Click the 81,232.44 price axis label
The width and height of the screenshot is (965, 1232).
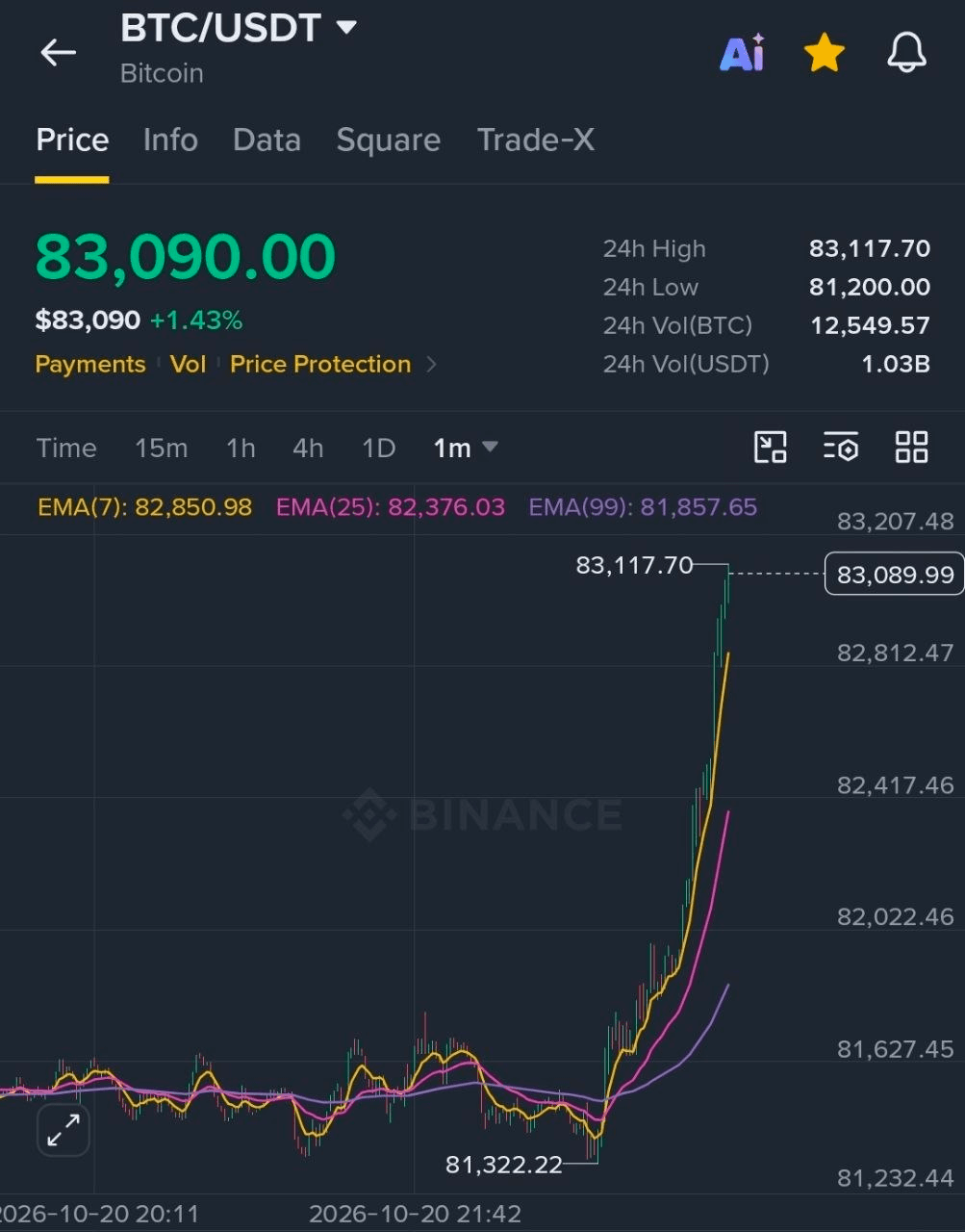click(x=895, y=1177)
